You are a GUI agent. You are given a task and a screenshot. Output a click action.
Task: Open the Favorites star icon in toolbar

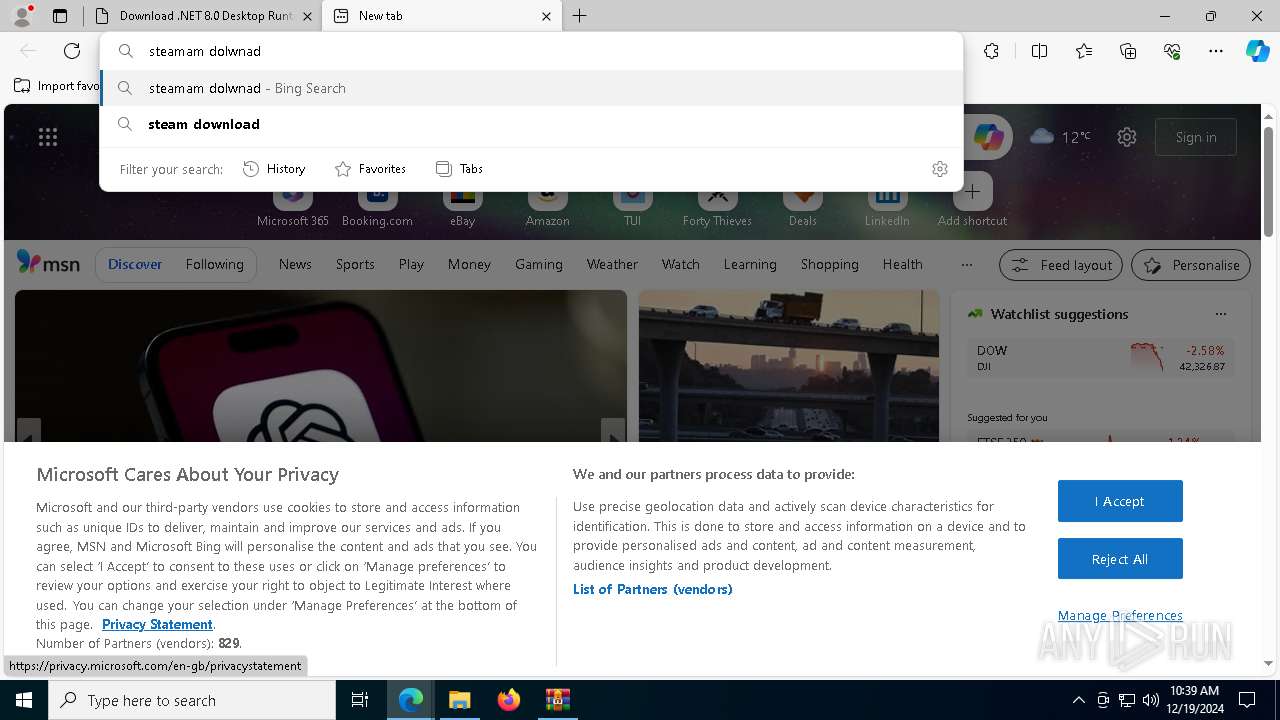[x=1084, y=51]
